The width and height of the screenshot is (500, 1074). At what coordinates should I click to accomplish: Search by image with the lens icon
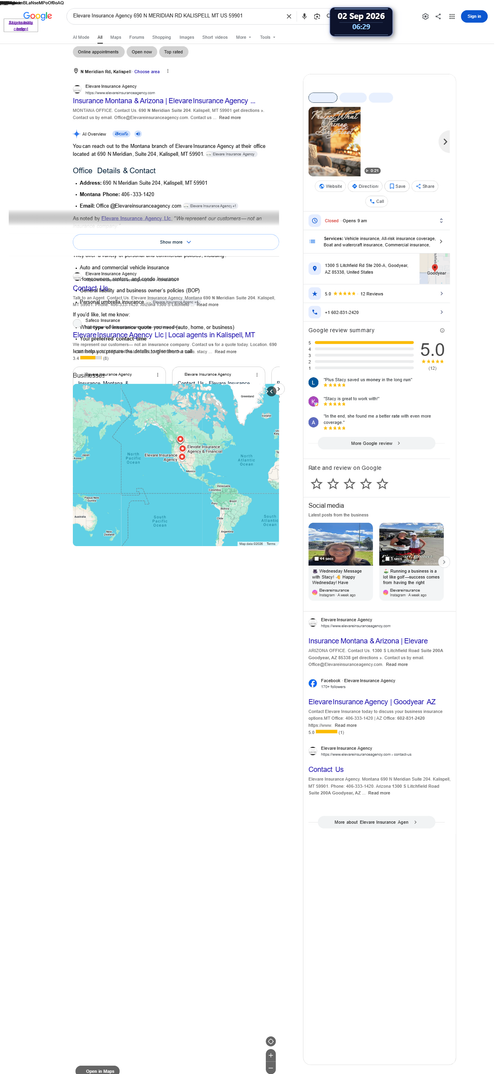tap(316, 16)
